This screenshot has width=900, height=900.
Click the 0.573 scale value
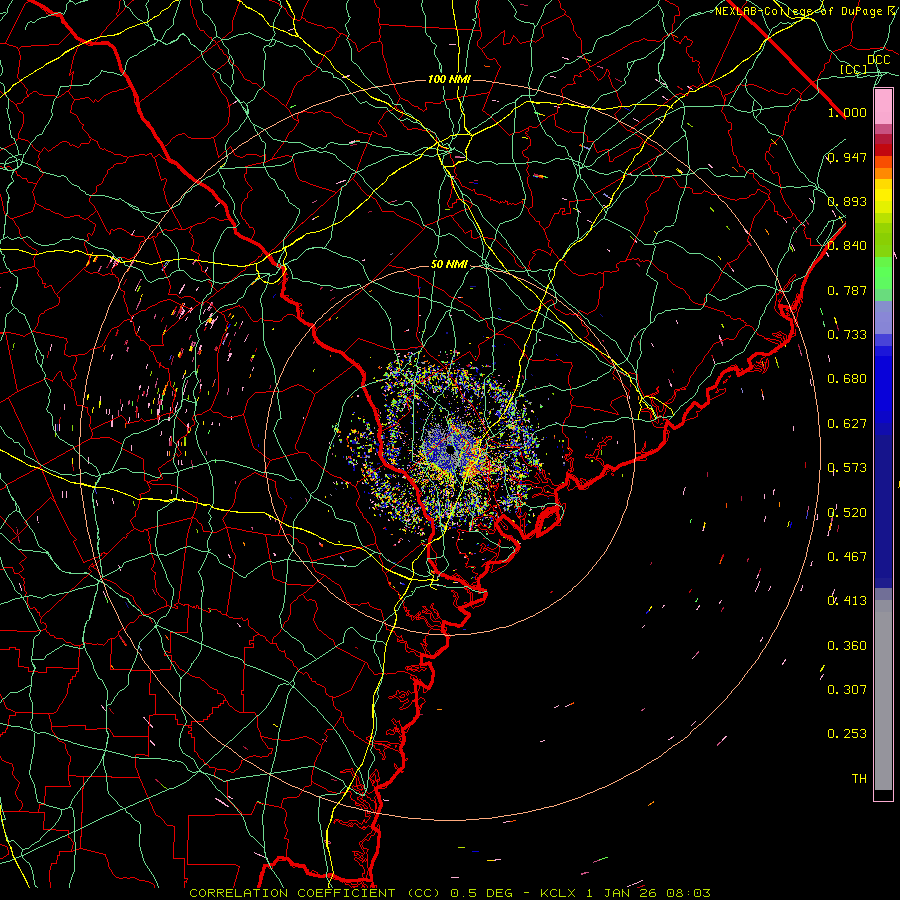847,468
